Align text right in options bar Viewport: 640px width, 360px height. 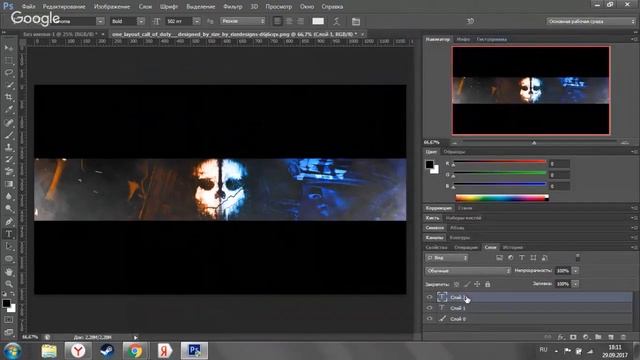tap(300, 21)
